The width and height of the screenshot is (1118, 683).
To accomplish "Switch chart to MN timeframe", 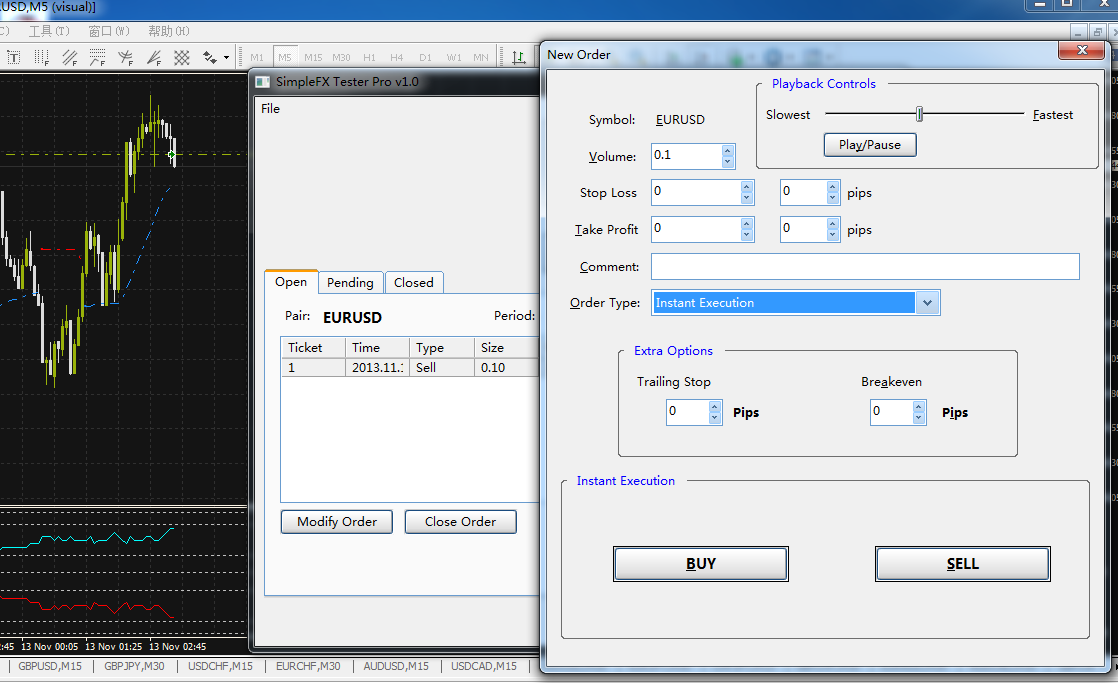I will (481, 58).
